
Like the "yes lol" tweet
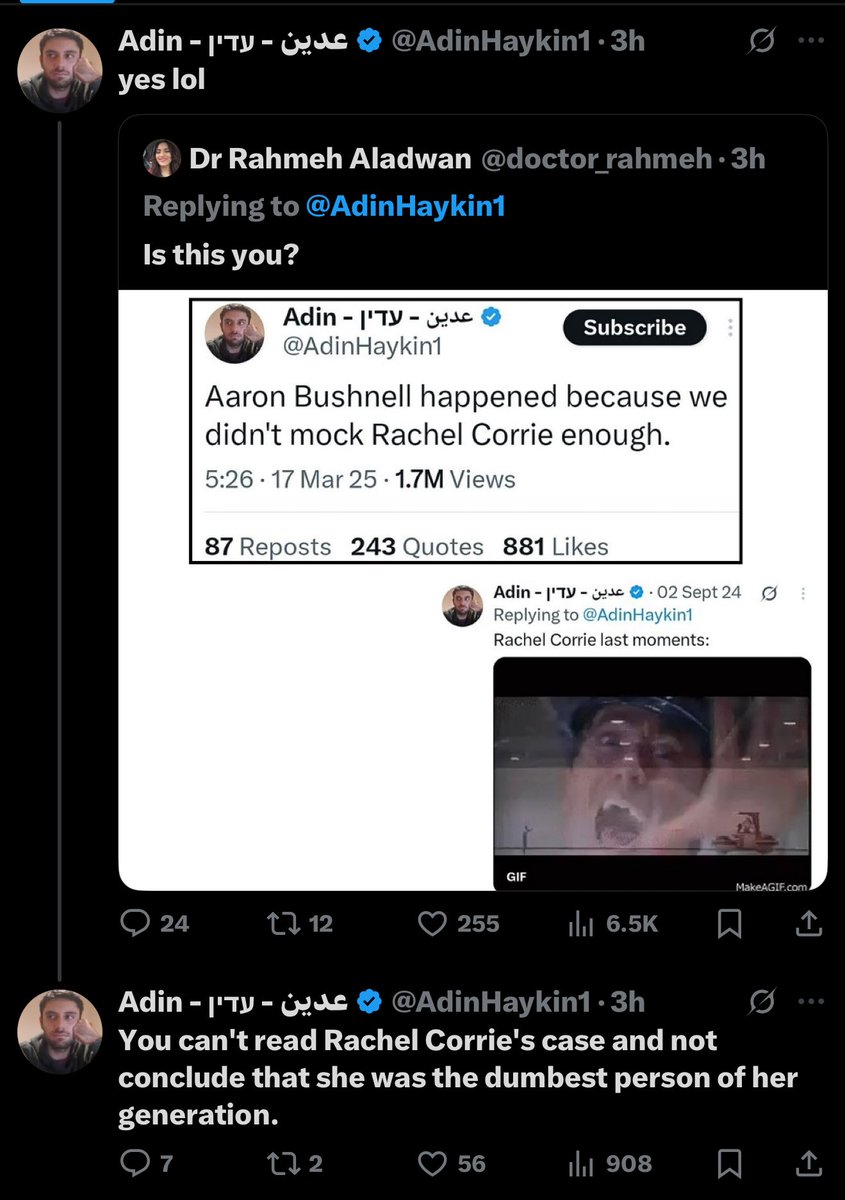(432, 923)
